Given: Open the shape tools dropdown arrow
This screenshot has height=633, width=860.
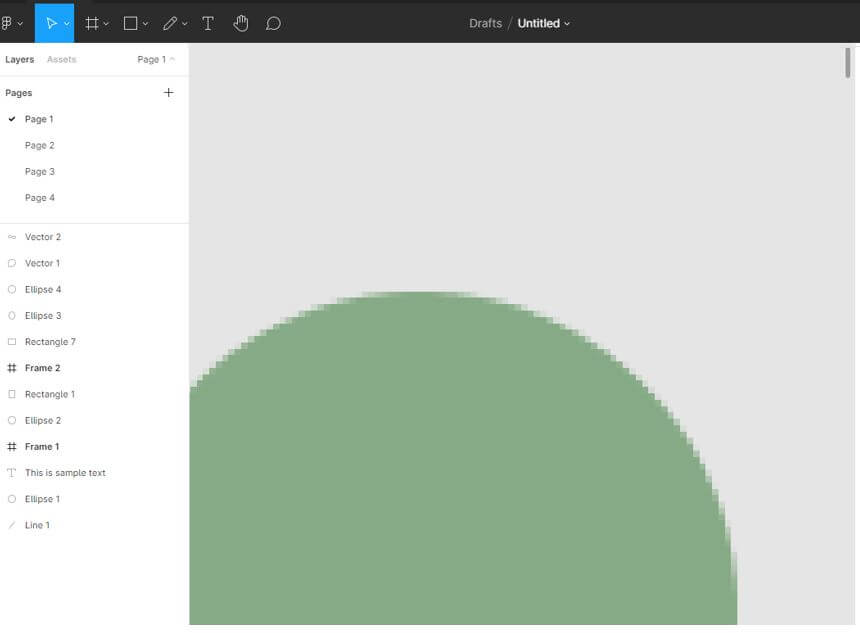Looking at the screenshot, I should tap(145, 24).
